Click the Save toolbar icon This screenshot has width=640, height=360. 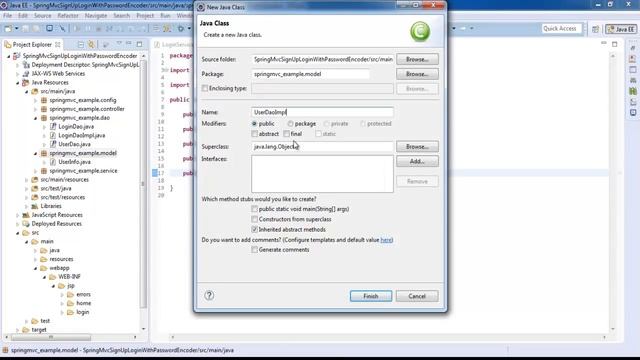(x=26, y=29)
